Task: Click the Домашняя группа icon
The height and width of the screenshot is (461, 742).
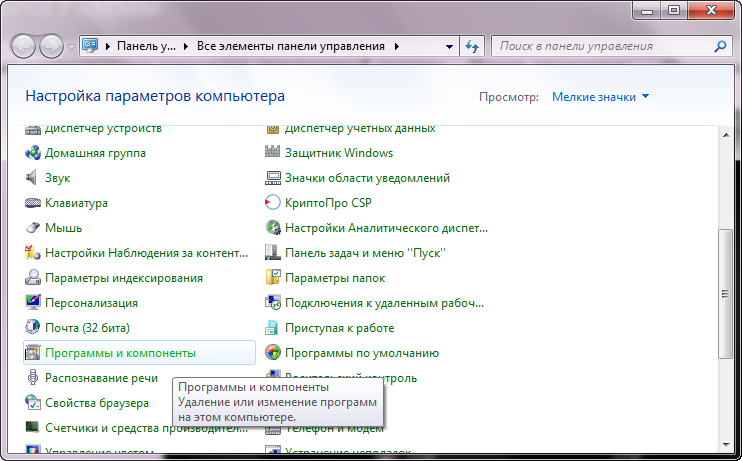Action: (x=33, y=153)
